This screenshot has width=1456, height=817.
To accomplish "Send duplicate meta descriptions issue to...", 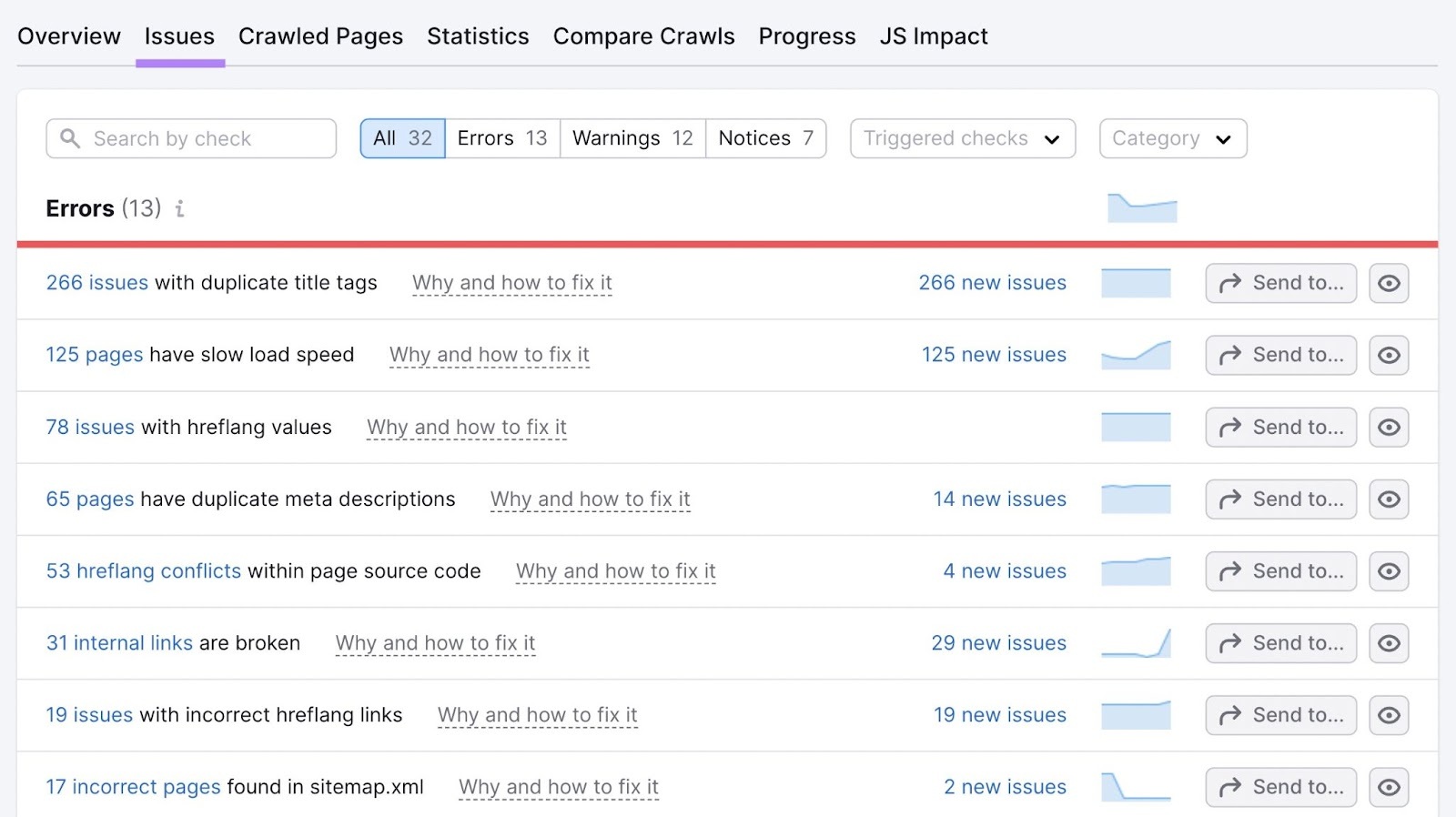I will tap(1281, 499).
